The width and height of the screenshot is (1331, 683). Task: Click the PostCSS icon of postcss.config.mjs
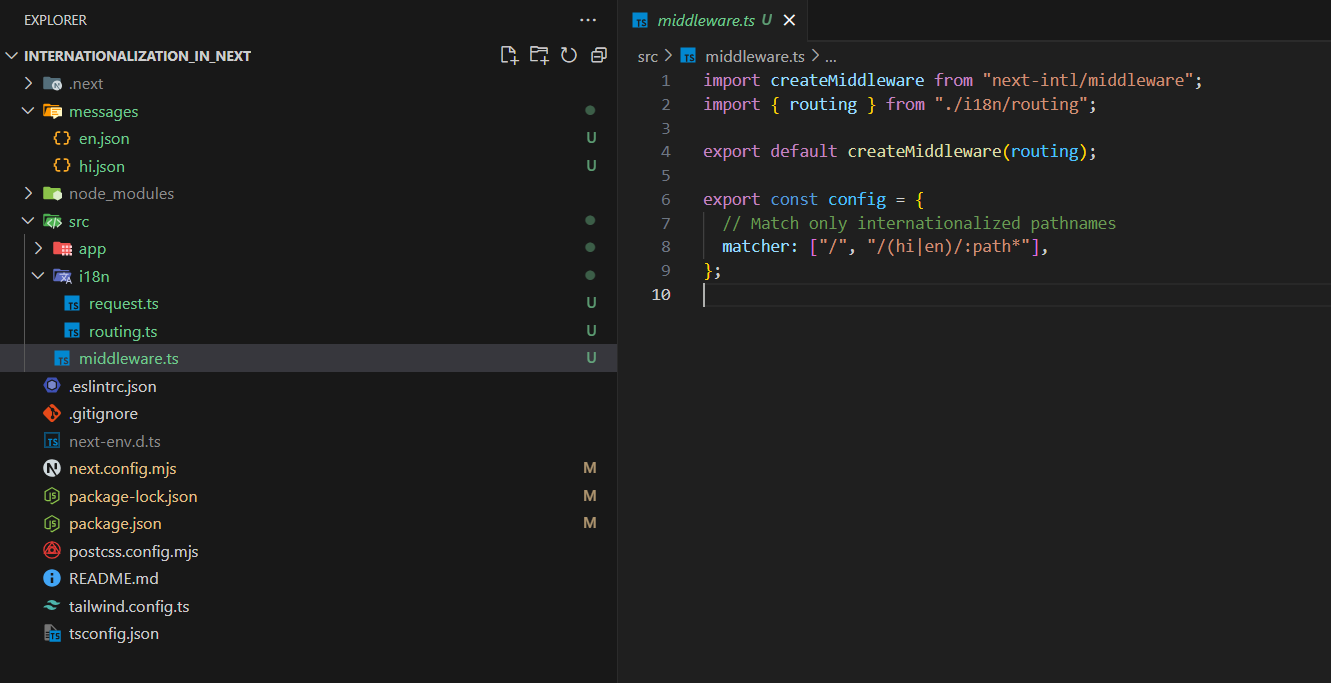(x=52, y=551)
